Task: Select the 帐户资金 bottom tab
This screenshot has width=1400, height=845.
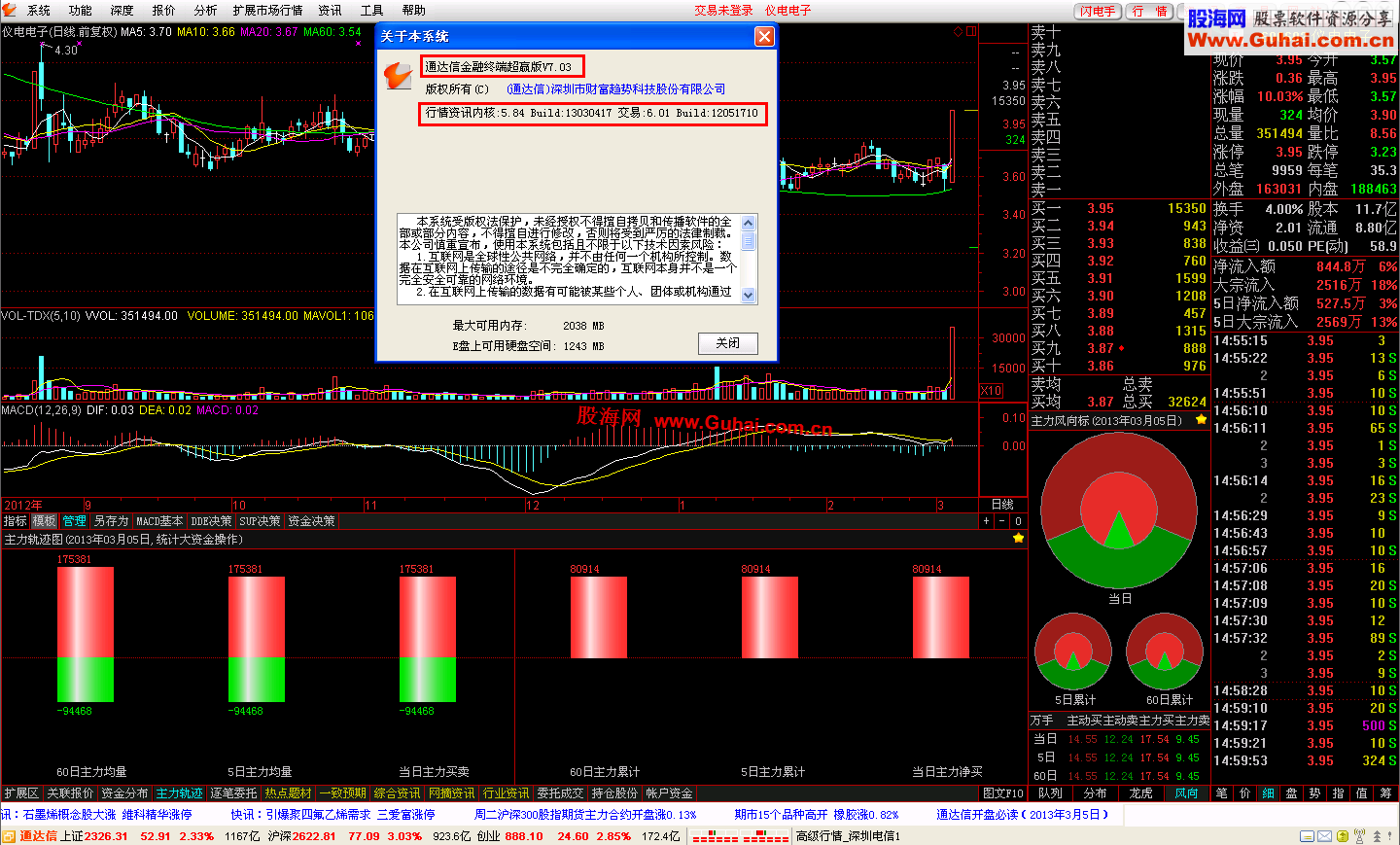Action: (669, 793)
